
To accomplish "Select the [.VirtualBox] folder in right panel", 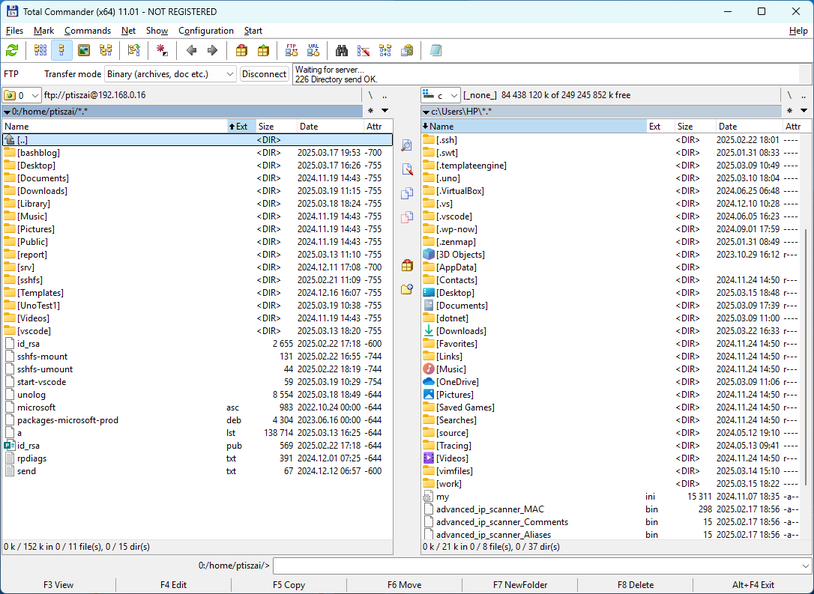I will click(610, 191).
